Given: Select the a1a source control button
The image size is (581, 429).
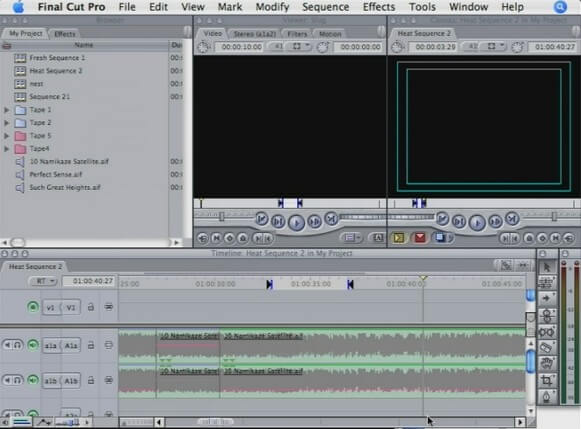Looking at the screenshot, I should [x=51, y=345].
